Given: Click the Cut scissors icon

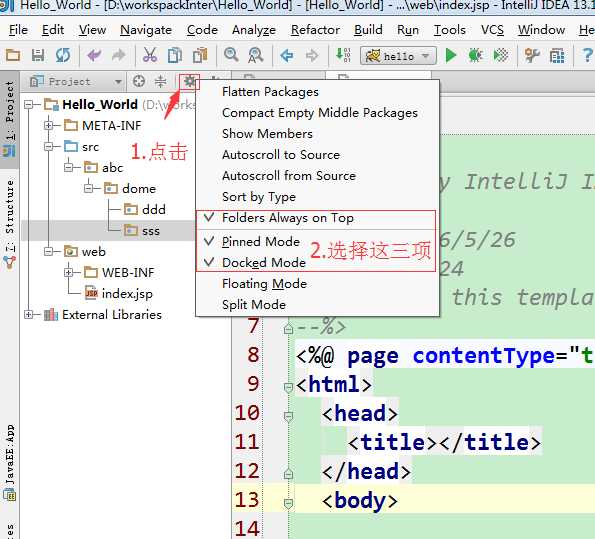Looking at the screenshot, I should pos(150,55).
